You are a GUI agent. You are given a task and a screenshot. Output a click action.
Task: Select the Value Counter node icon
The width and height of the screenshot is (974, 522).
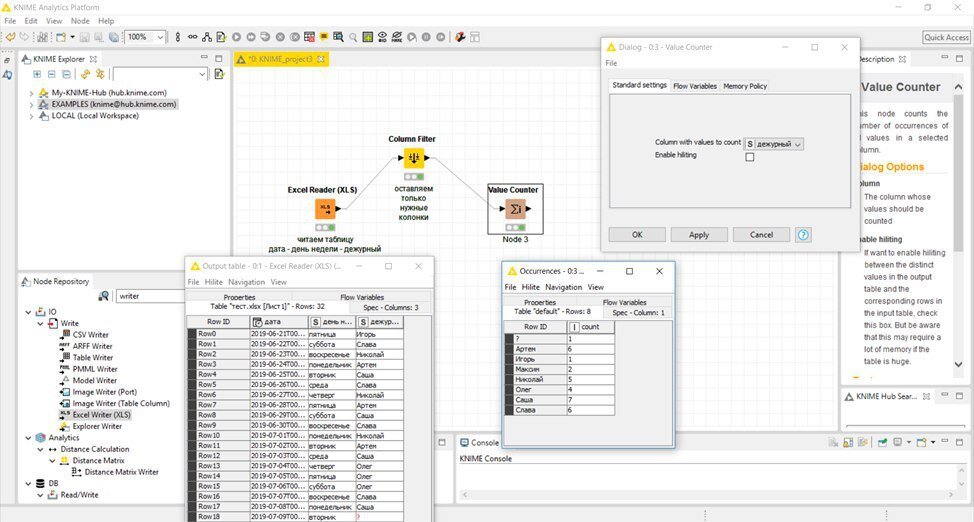coord(515,209)
